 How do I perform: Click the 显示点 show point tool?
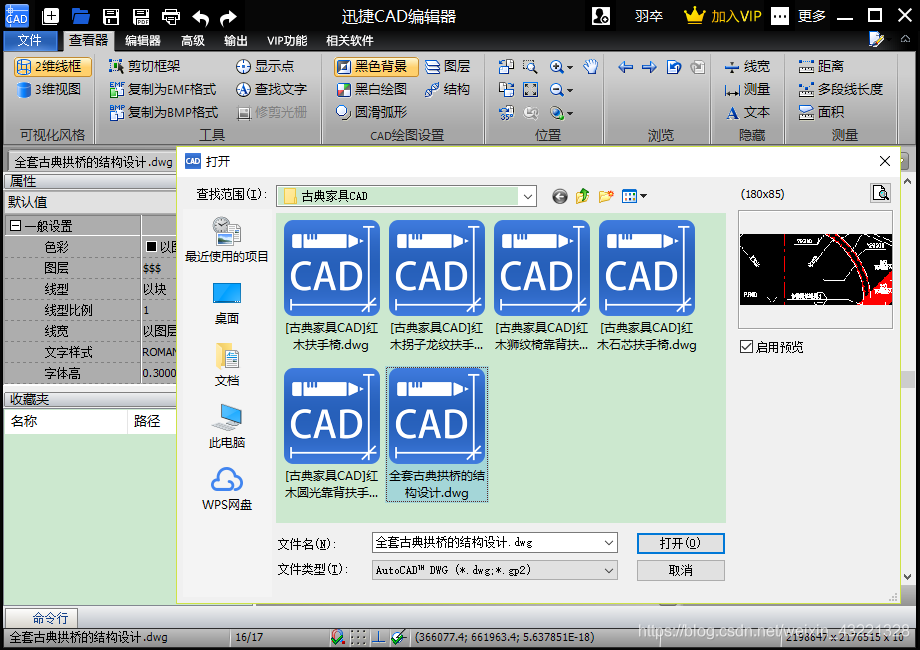(x=265, y=66)
